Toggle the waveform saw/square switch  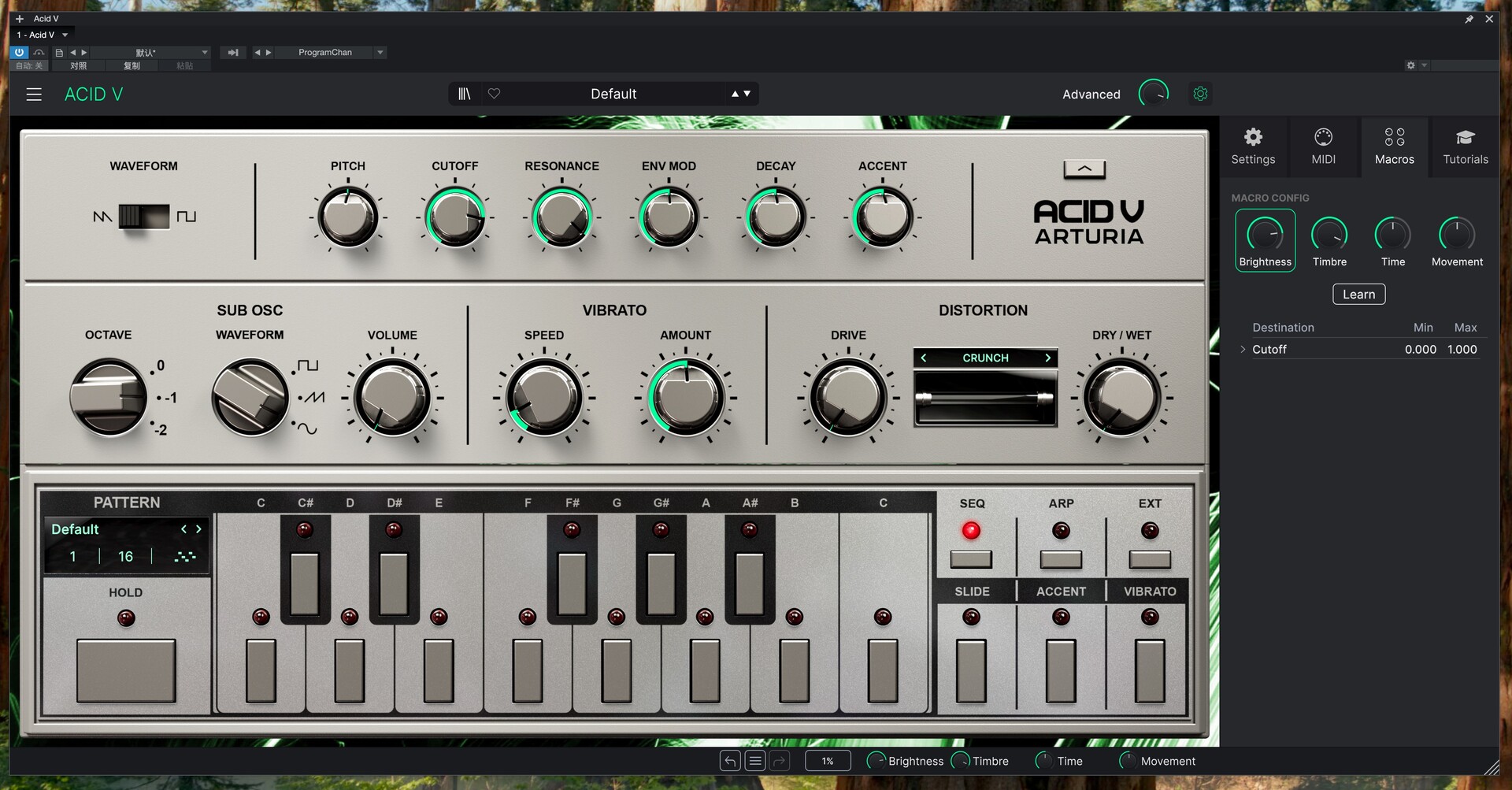[x=143, y=216]
